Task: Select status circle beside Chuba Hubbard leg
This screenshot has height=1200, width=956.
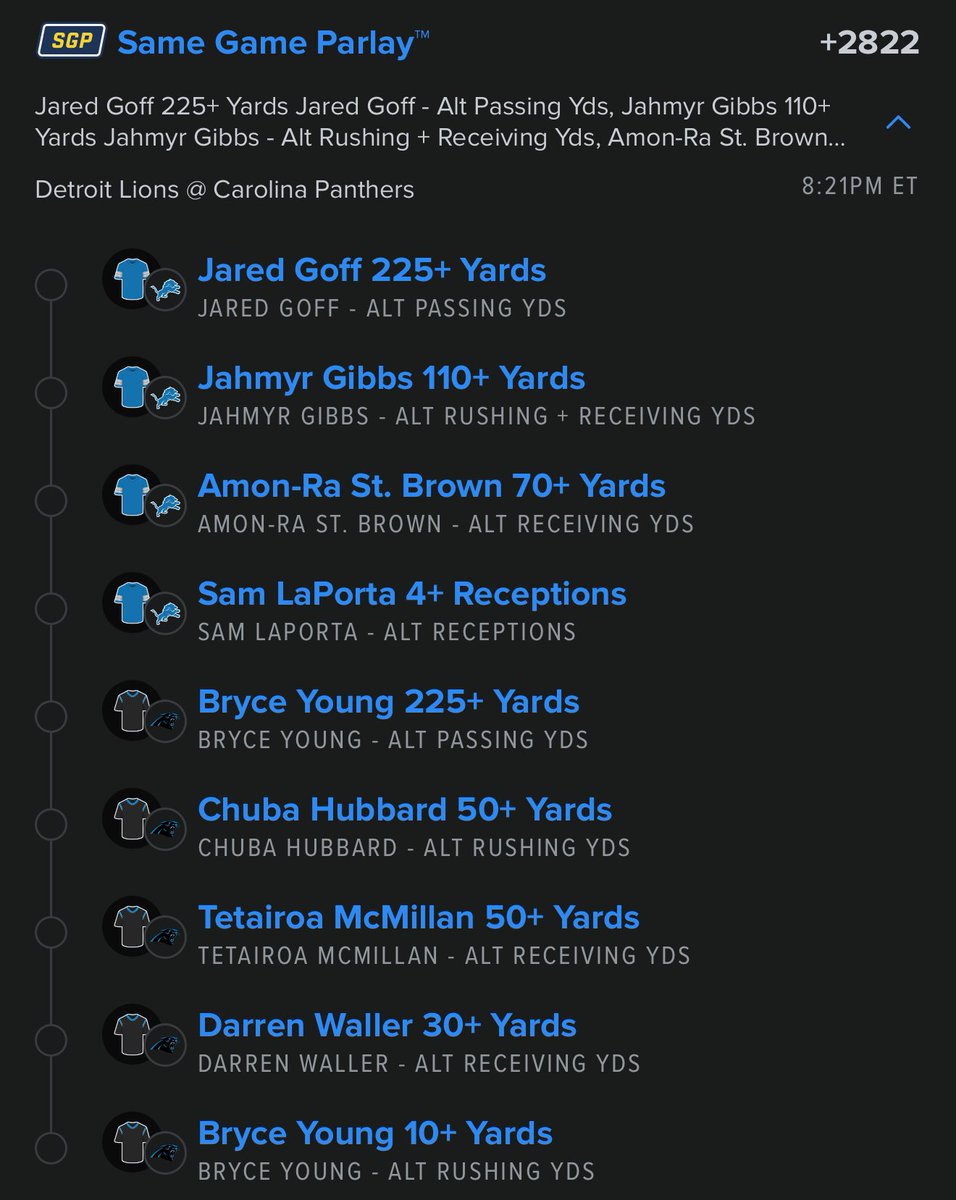Action: pos(51,825)
